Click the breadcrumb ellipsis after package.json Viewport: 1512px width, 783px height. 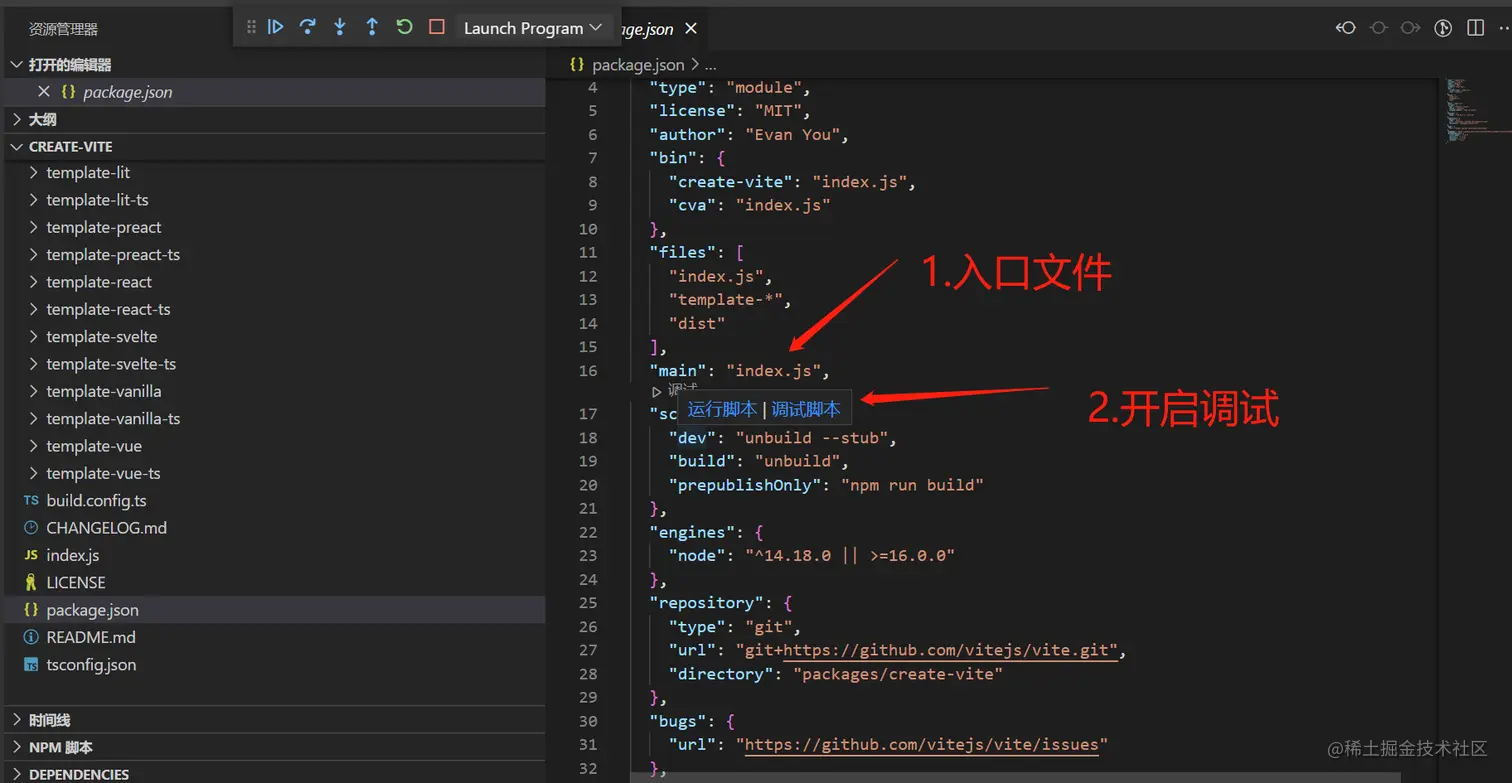711,65
